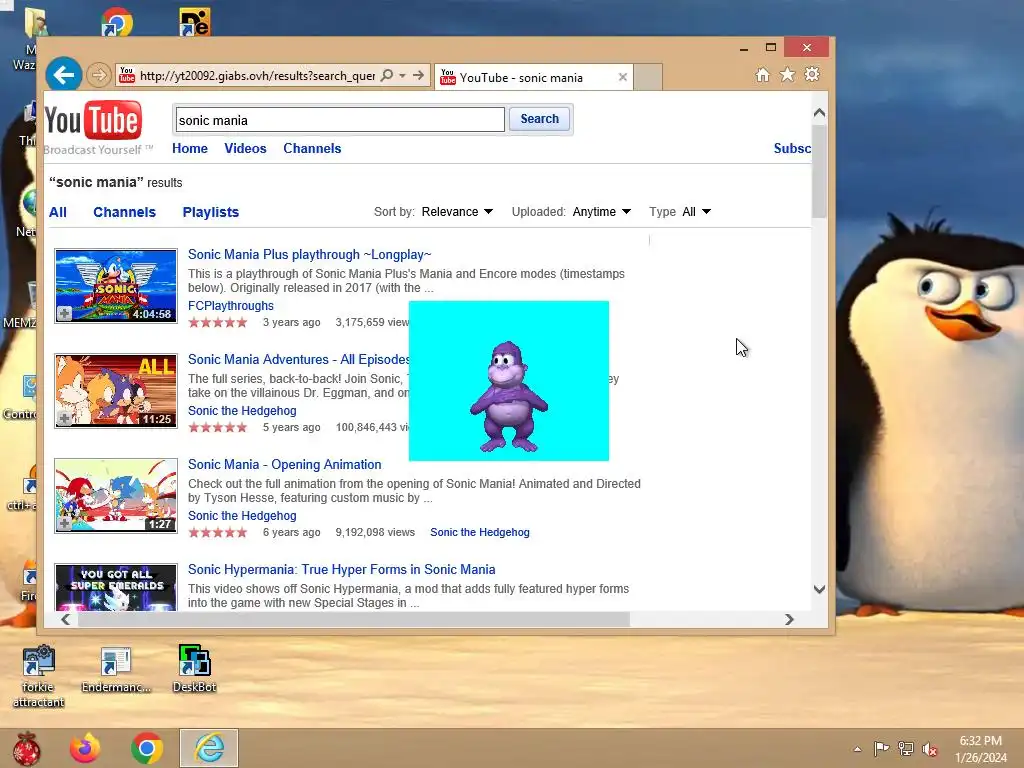Click the horizontal scrollbar right arrow
Viewport: 1024px width, 768px height.
(790, 619)
